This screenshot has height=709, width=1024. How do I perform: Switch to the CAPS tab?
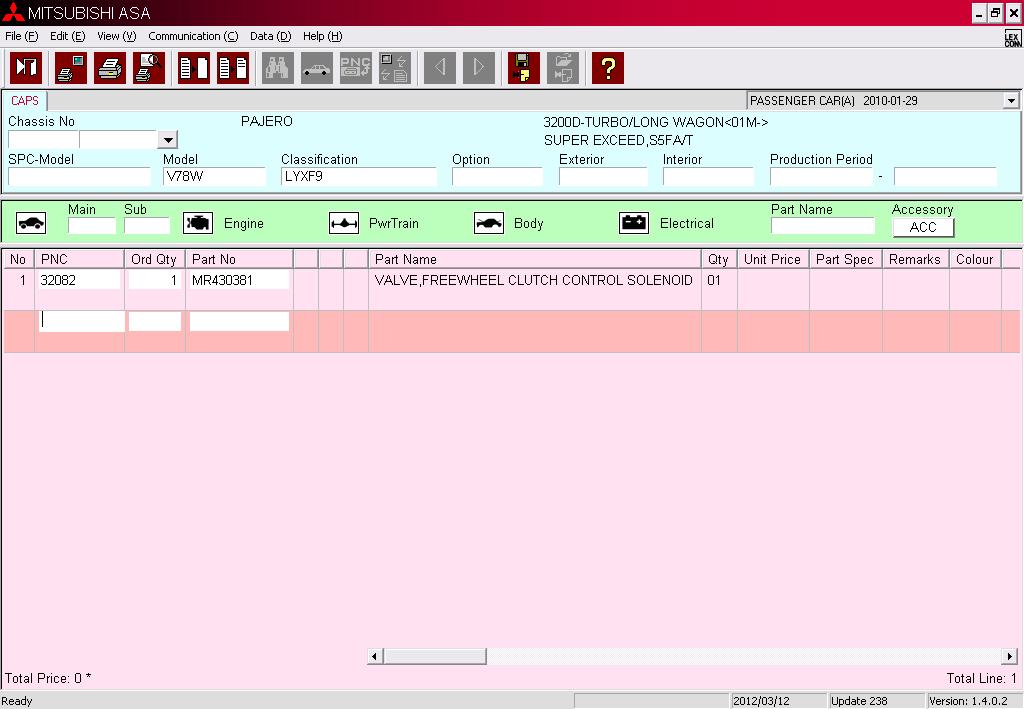(x=25, y=101)
